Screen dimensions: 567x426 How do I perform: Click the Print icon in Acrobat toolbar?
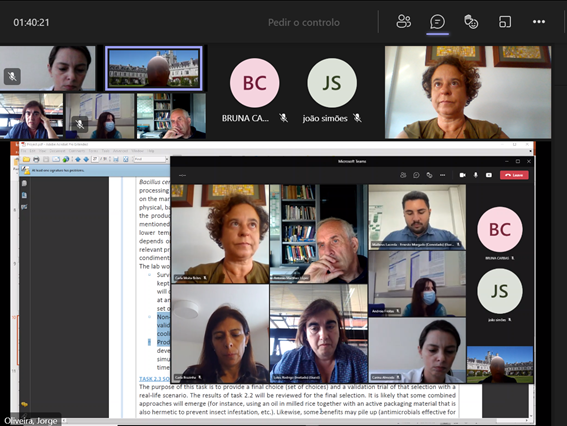pyautogui.click(x=36, y=159)
